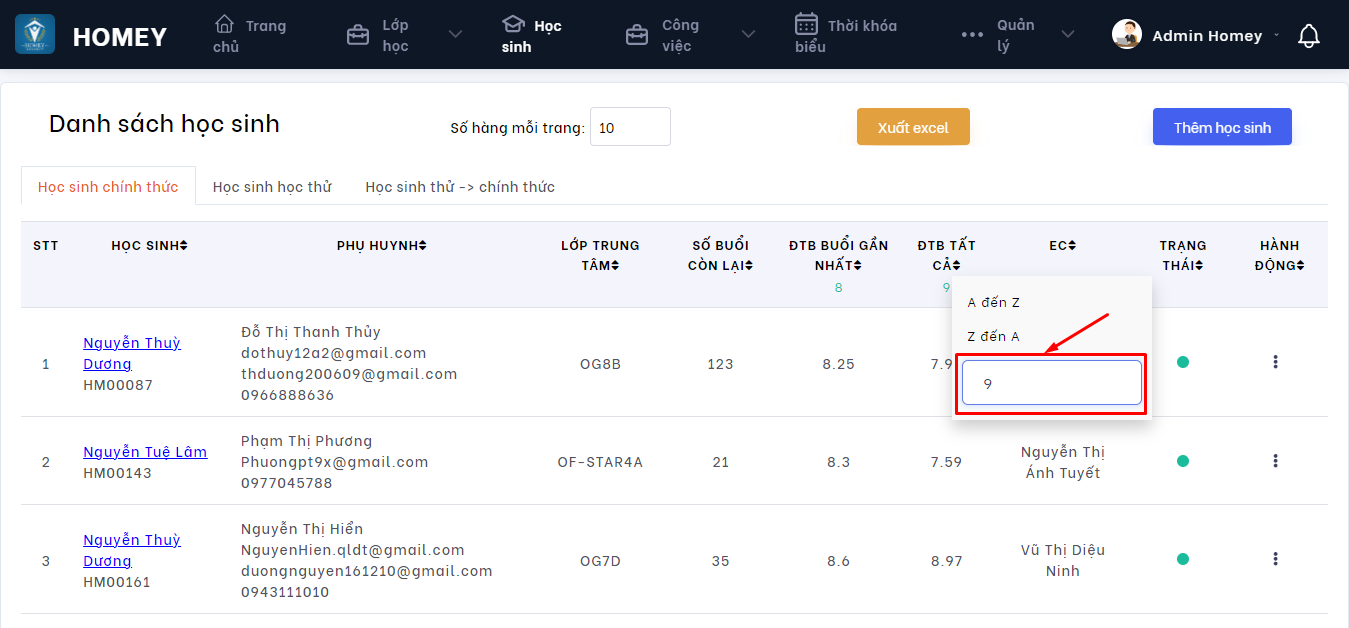Click the Xuất excel button
This screenshot has height=628, width=1349.
913,127
